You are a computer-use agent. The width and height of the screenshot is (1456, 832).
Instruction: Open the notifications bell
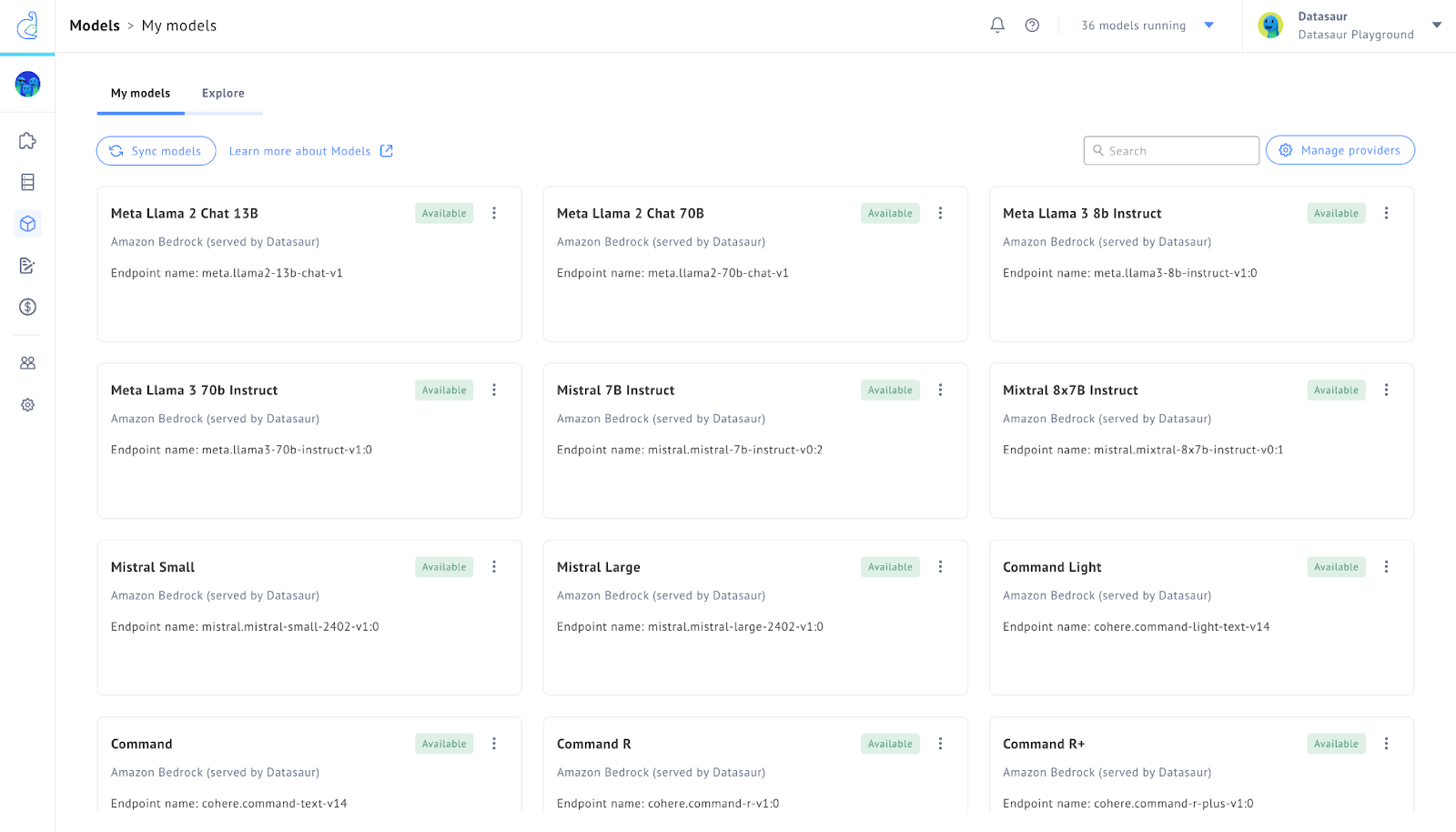pos(997,25)
